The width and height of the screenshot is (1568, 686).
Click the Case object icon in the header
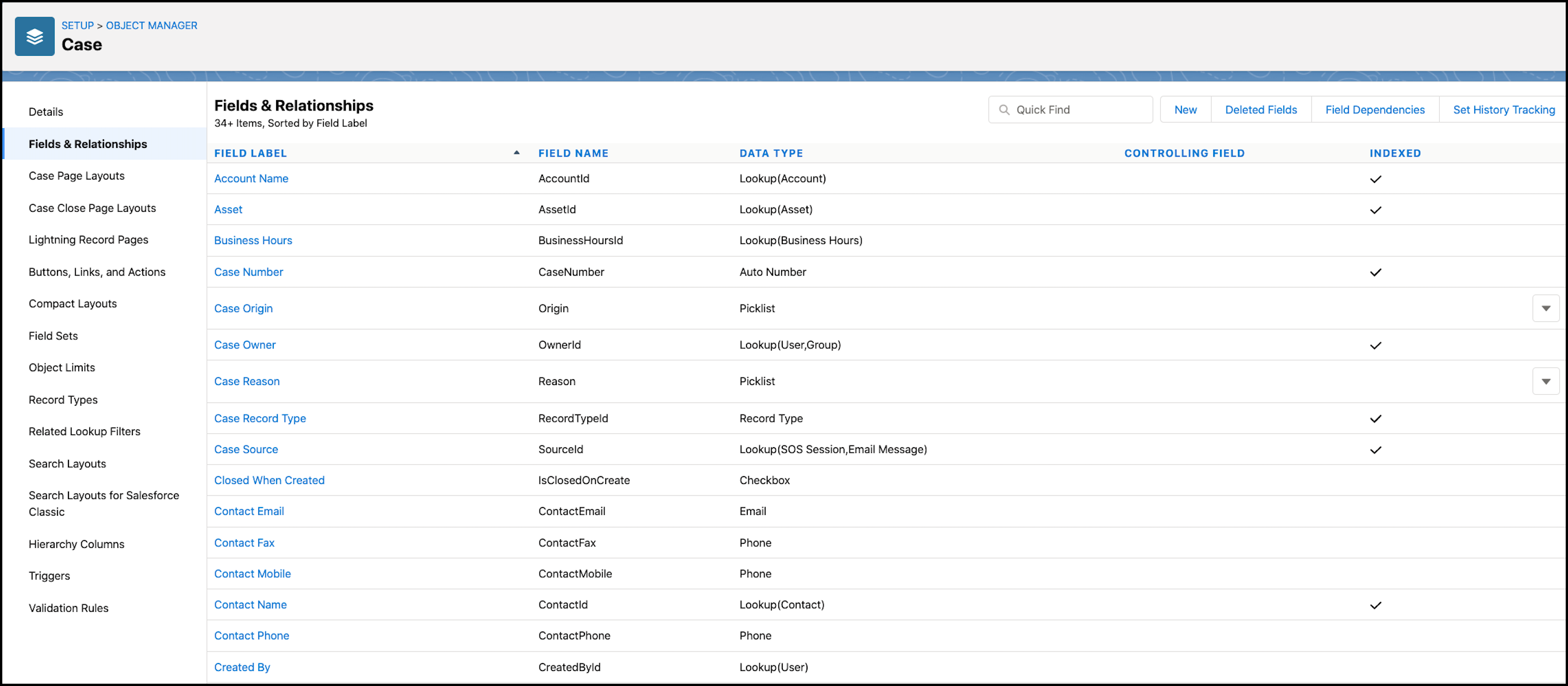click(x=34, y=36)
